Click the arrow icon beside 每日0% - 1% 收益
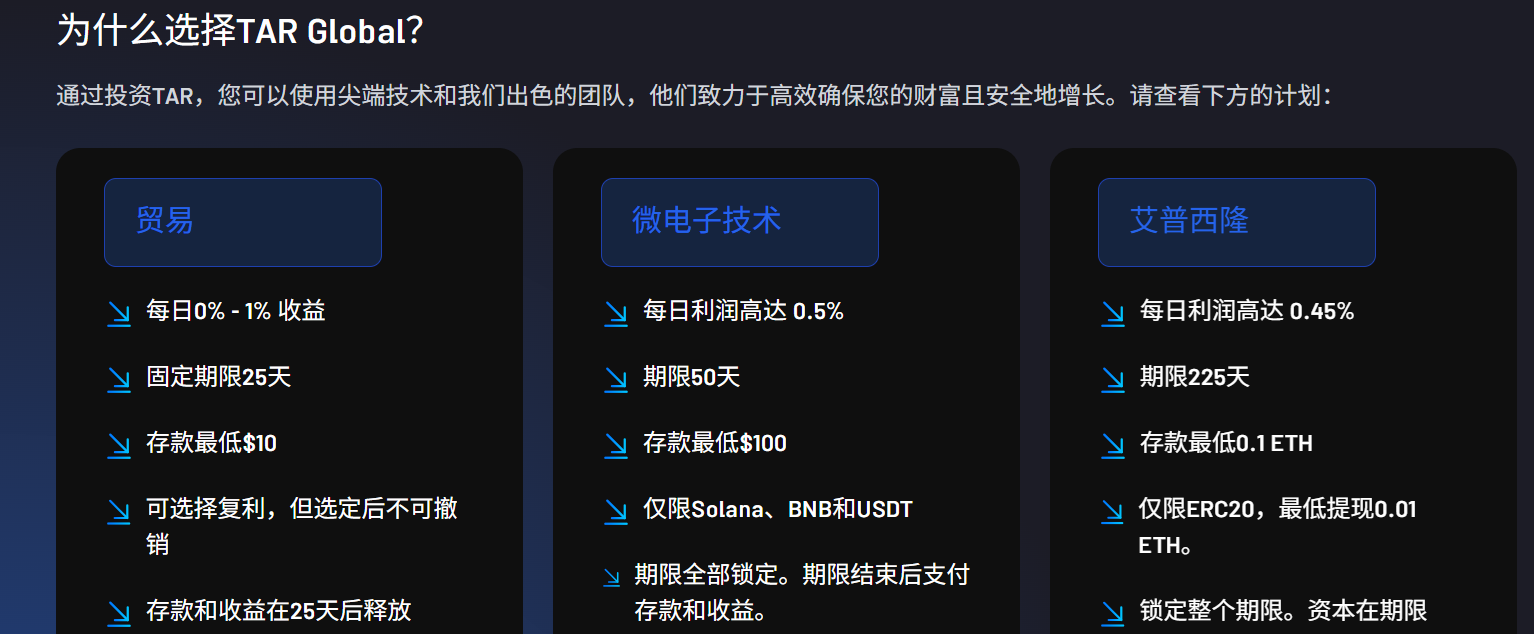Screen dimensions: 1534x634 [x=119, y=314]
